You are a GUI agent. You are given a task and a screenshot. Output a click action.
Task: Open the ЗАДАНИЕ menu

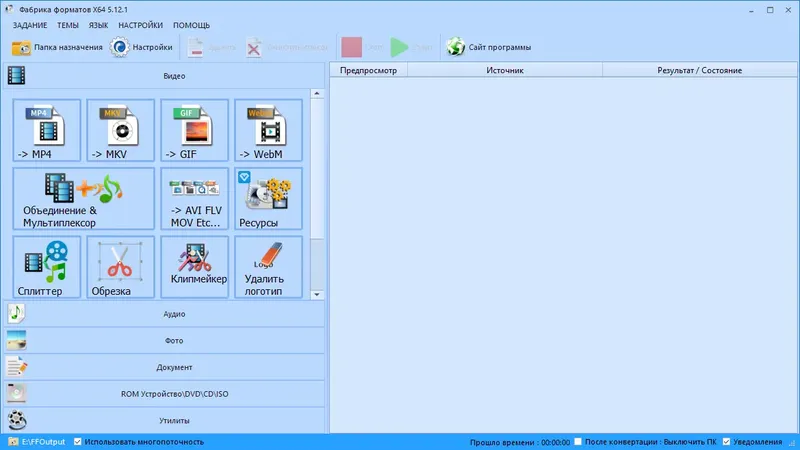click(x=30, y=25)
